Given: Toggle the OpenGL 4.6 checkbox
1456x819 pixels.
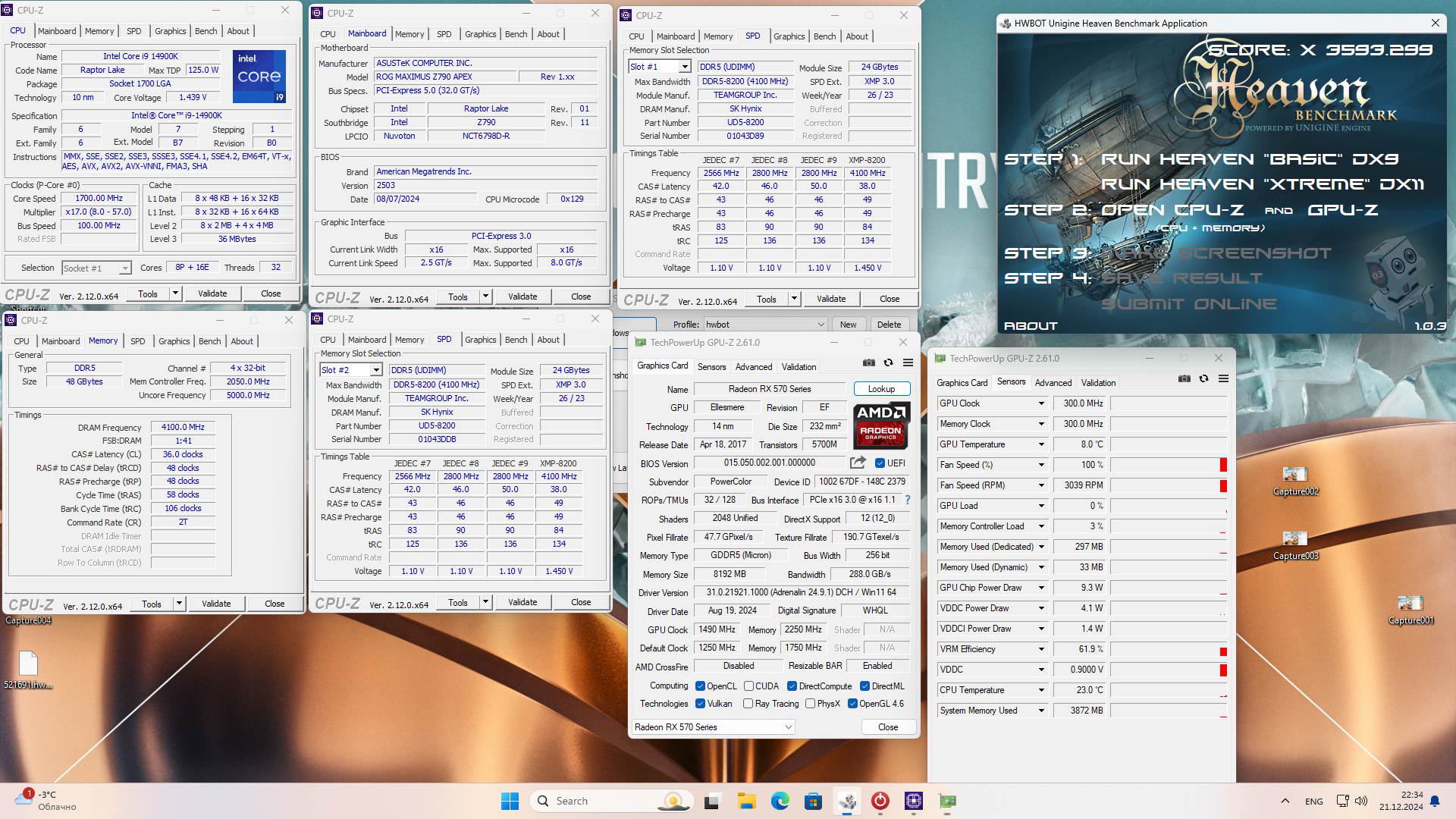Looking at the screenshot, I should [x=852, y=704].
